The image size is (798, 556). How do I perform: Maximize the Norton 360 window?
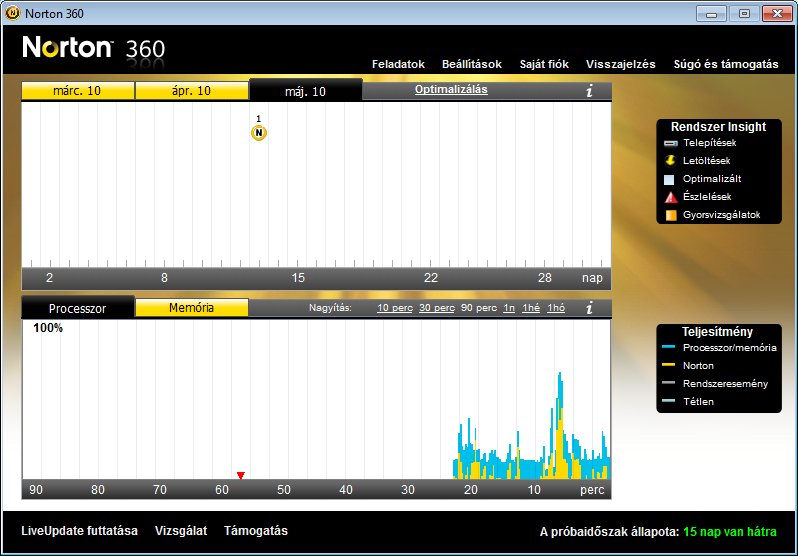tap(744, 14)
